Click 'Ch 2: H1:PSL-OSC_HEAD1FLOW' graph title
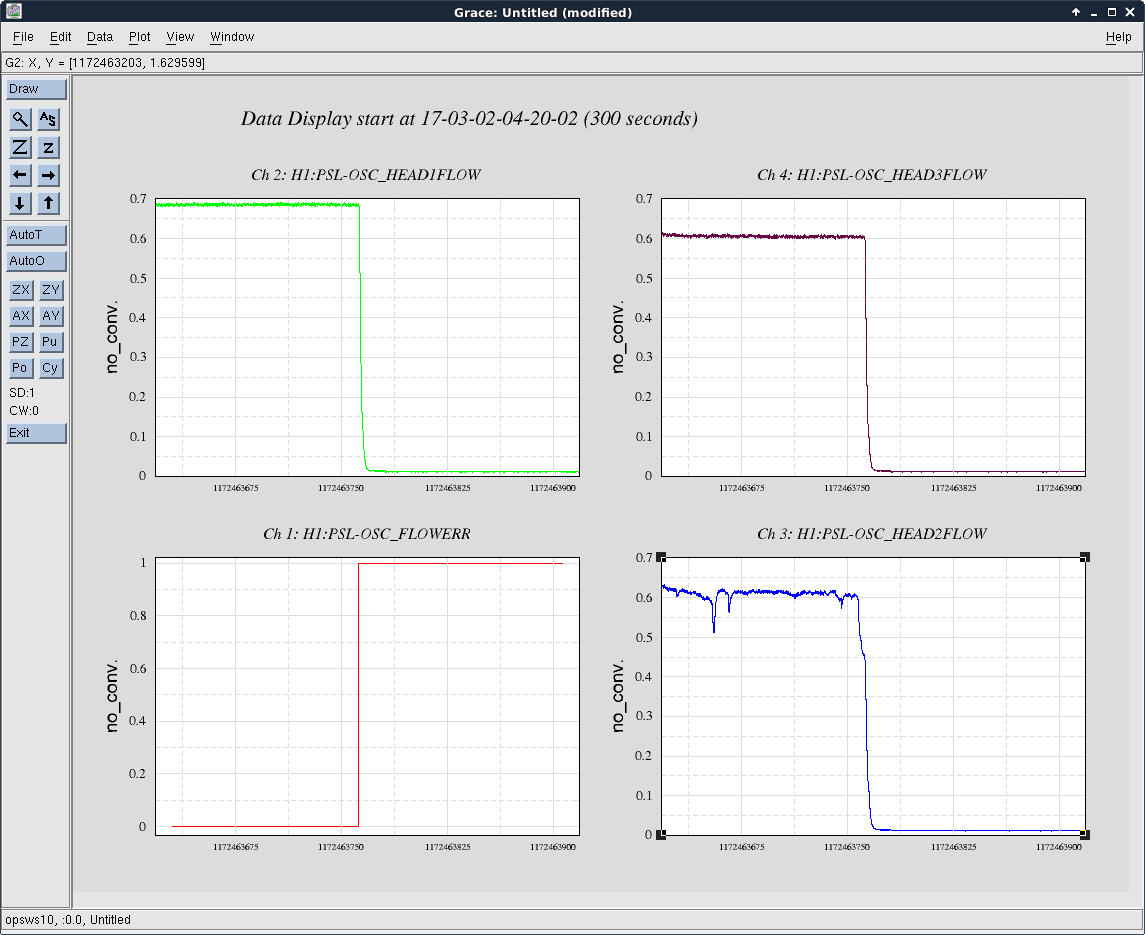Screen dimensions: 1145x935 366,175
